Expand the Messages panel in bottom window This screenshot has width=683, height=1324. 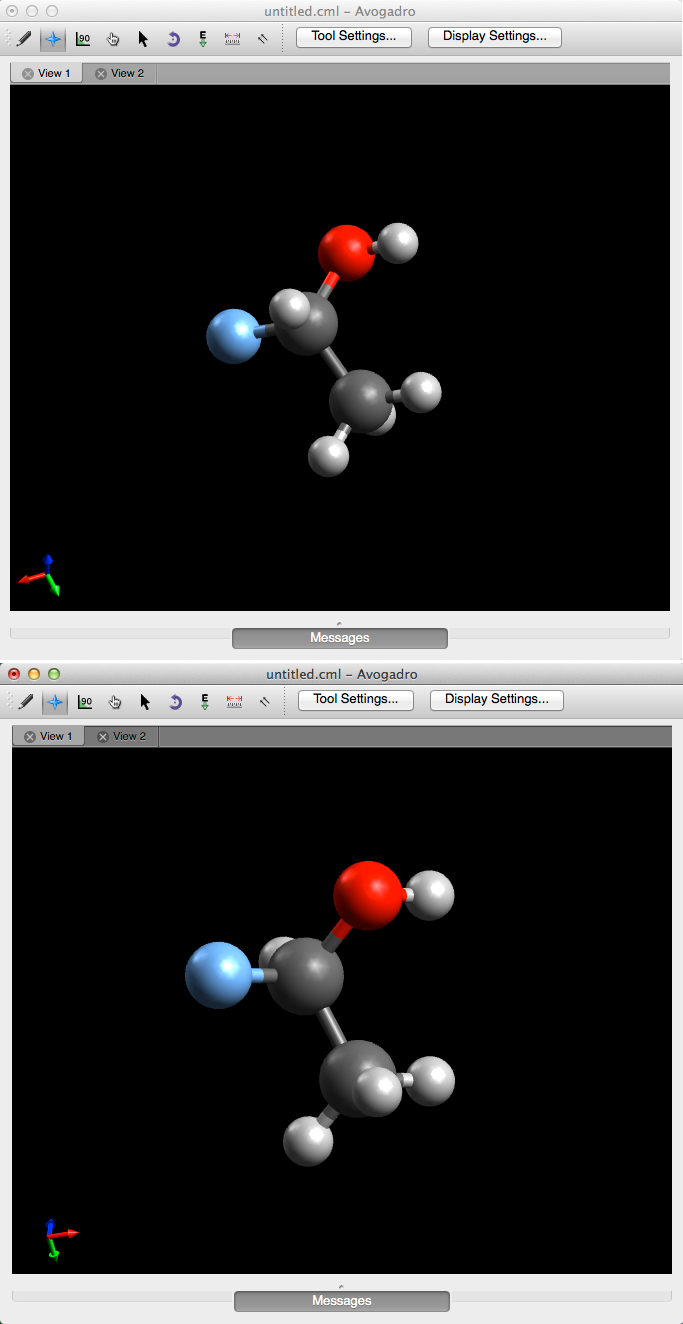pos(342,1301)
